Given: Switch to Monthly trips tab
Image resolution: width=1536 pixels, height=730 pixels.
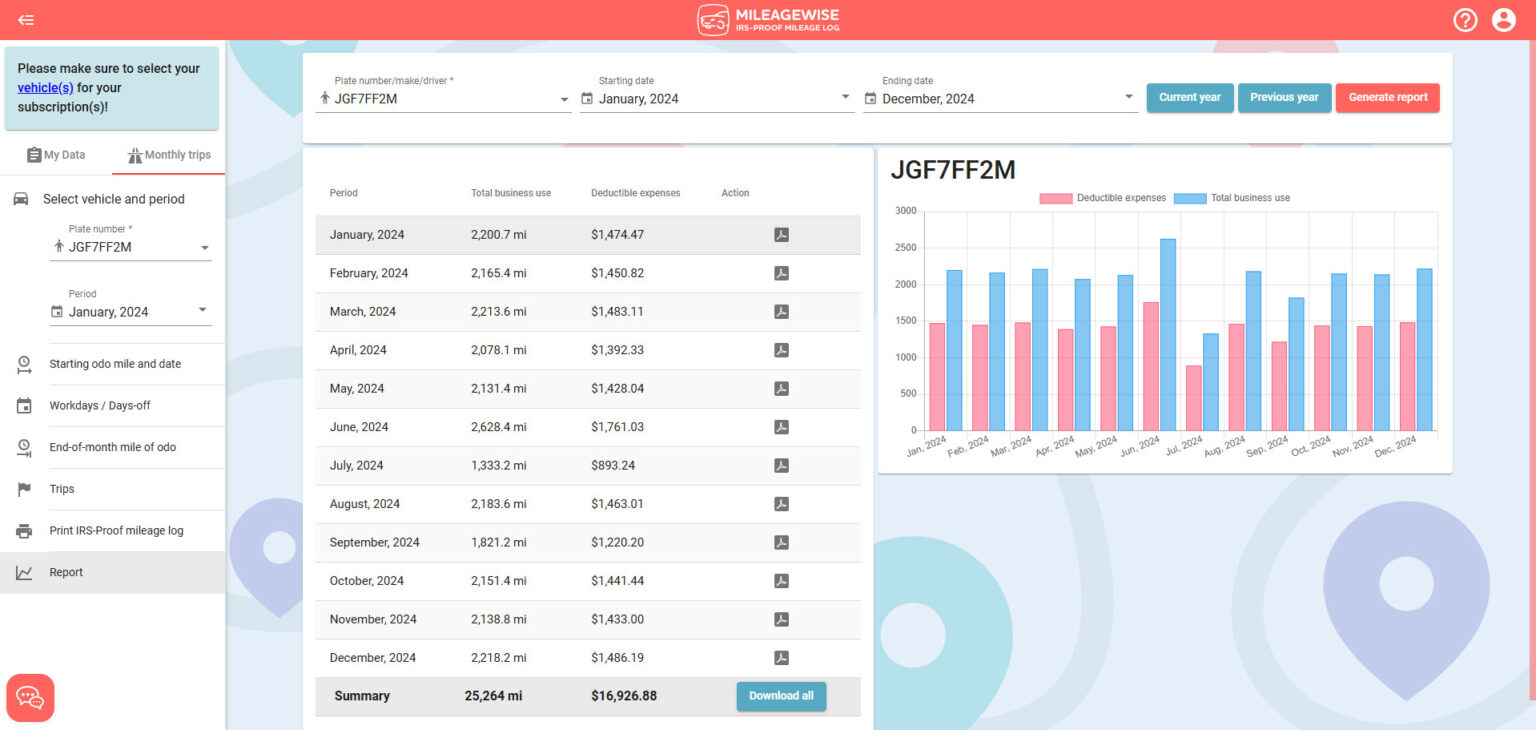Looking at the screenshot, I should pos(169,155).
